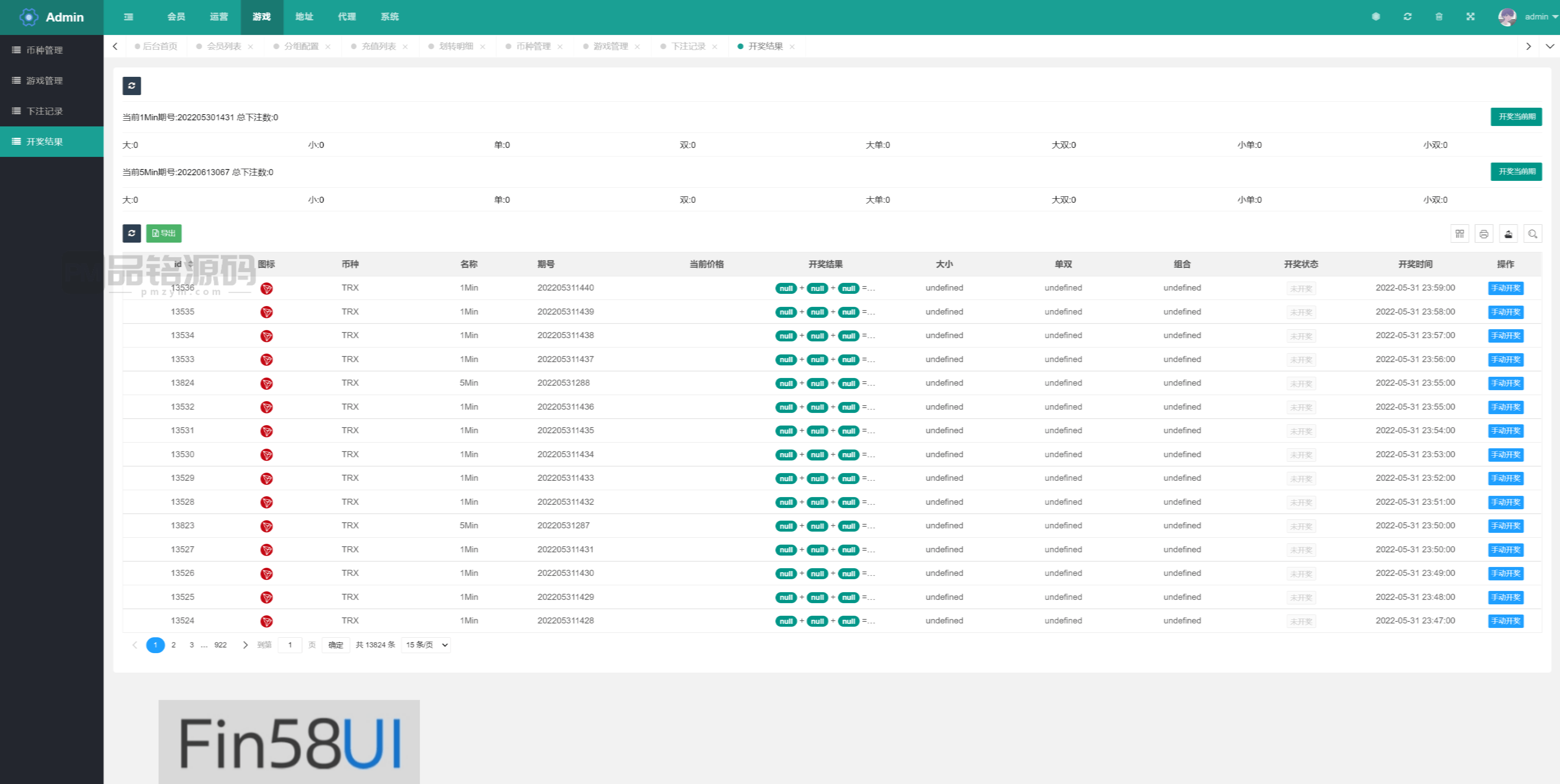
Task: Click the green 导出 export button
Action: coord(163,233)
